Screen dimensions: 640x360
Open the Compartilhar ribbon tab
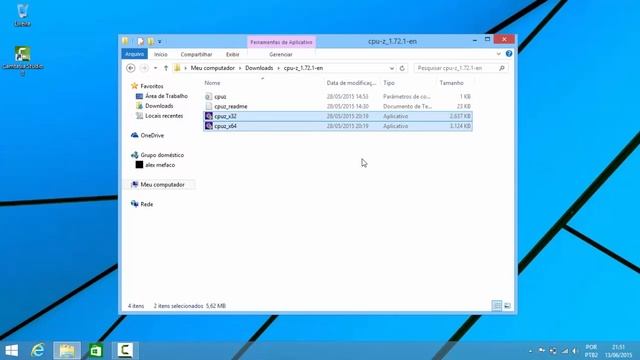click(x=196, y=54)
